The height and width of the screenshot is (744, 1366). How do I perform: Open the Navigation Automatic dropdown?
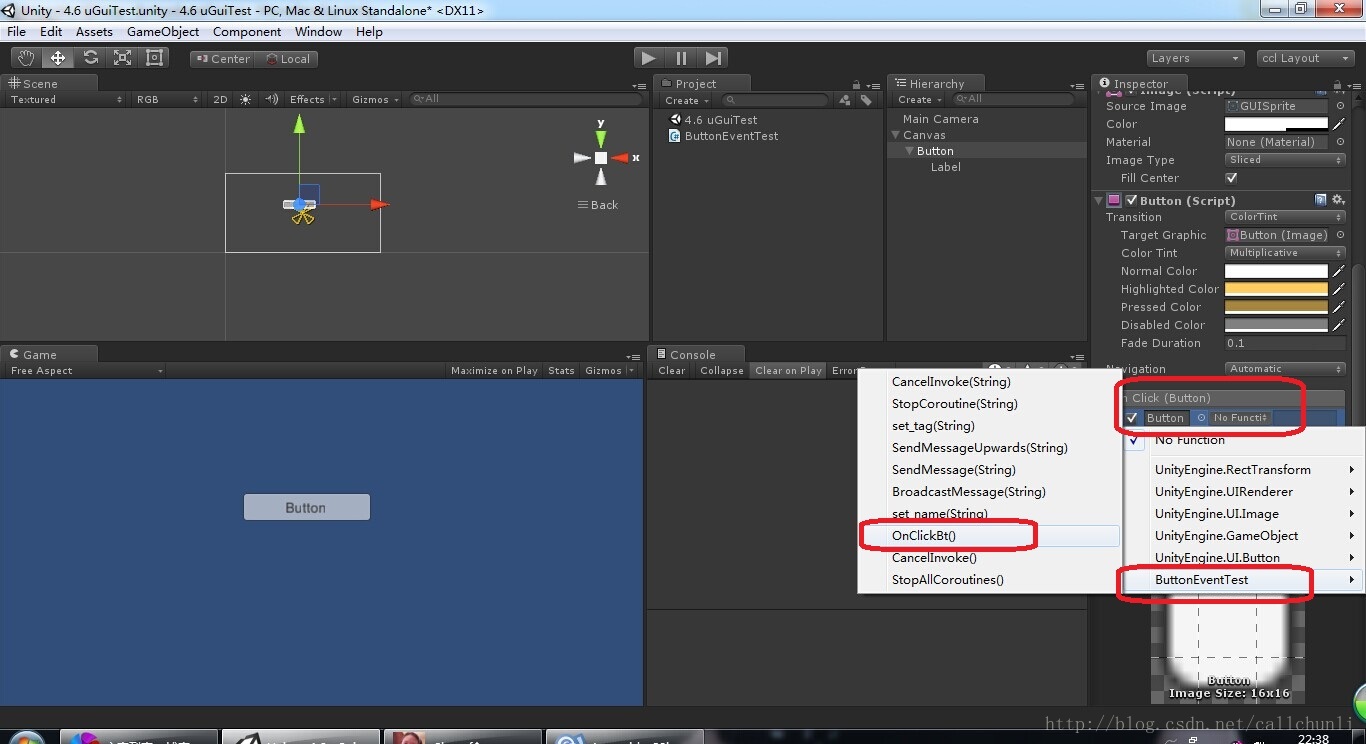click(1285, 369)
